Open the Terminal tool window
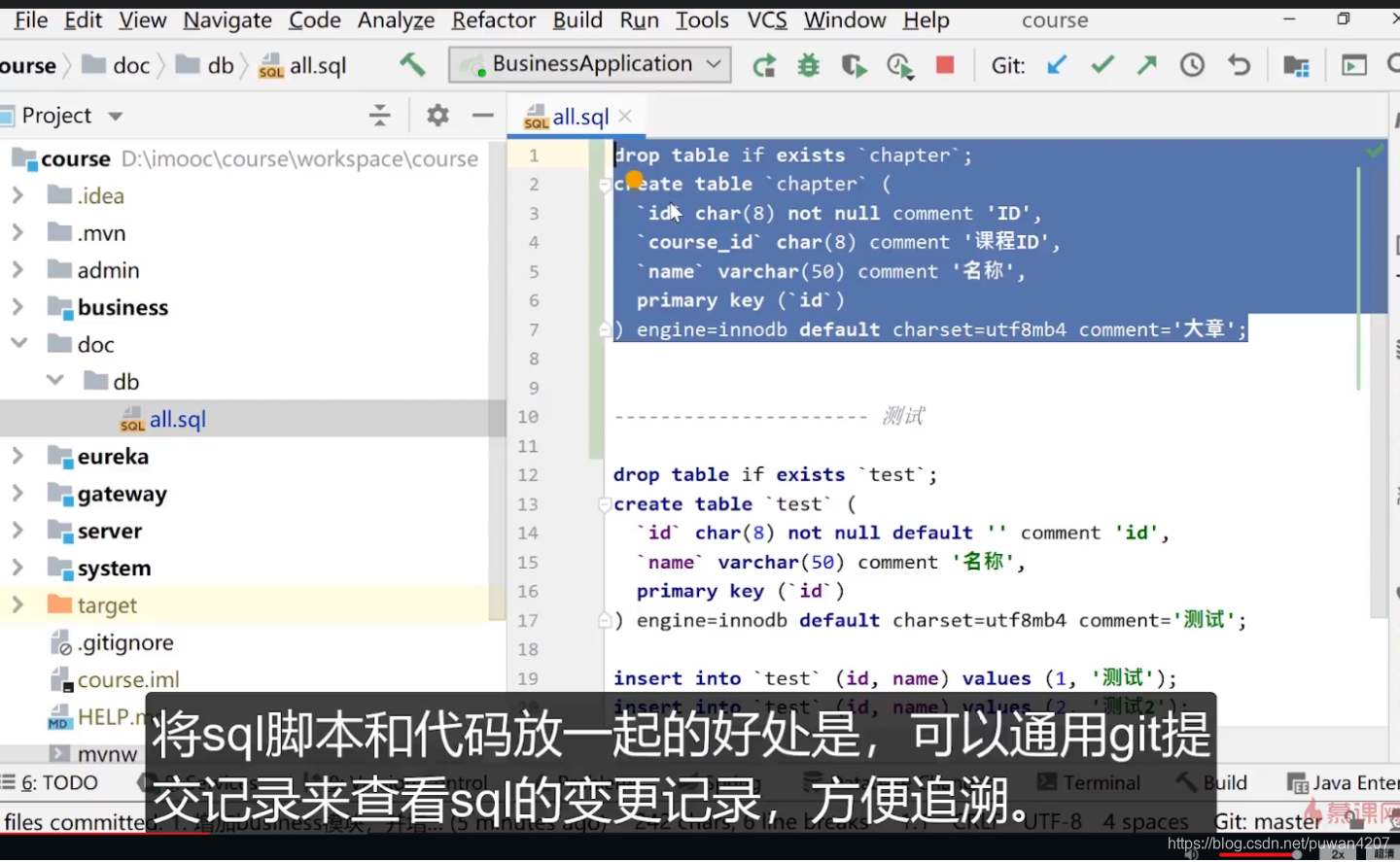1400x862 pixels. [x=1089, y=783]
